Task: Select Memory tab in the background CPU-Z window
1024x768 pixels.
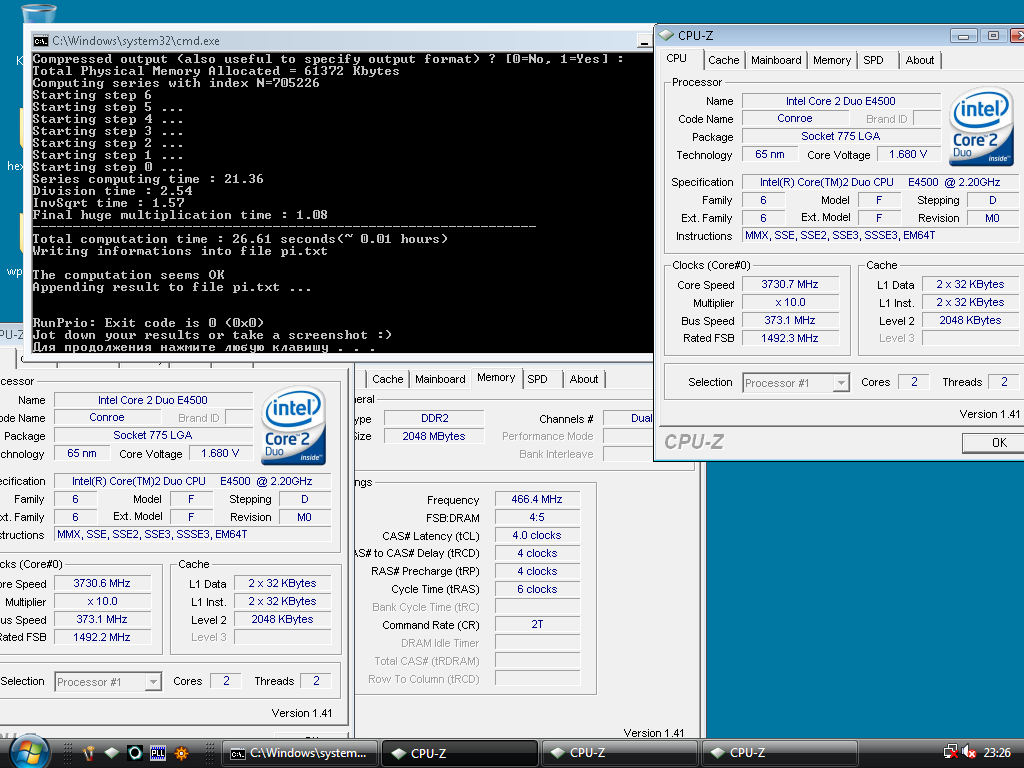Action: click(496, 378)
